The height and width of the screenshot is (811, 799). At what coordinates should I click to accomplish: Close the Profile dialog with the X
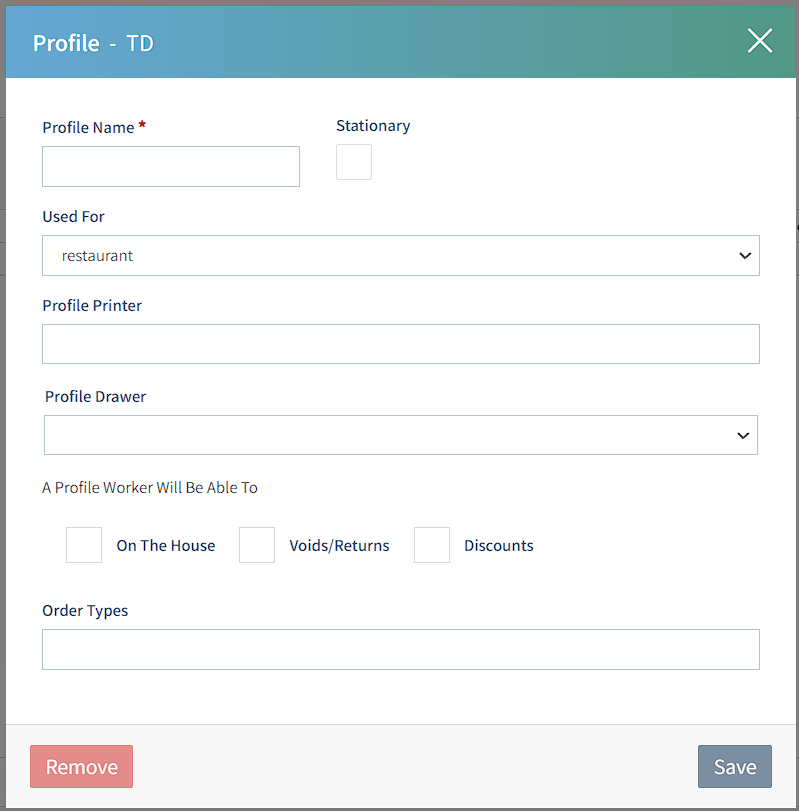click(x=760, y=41)
